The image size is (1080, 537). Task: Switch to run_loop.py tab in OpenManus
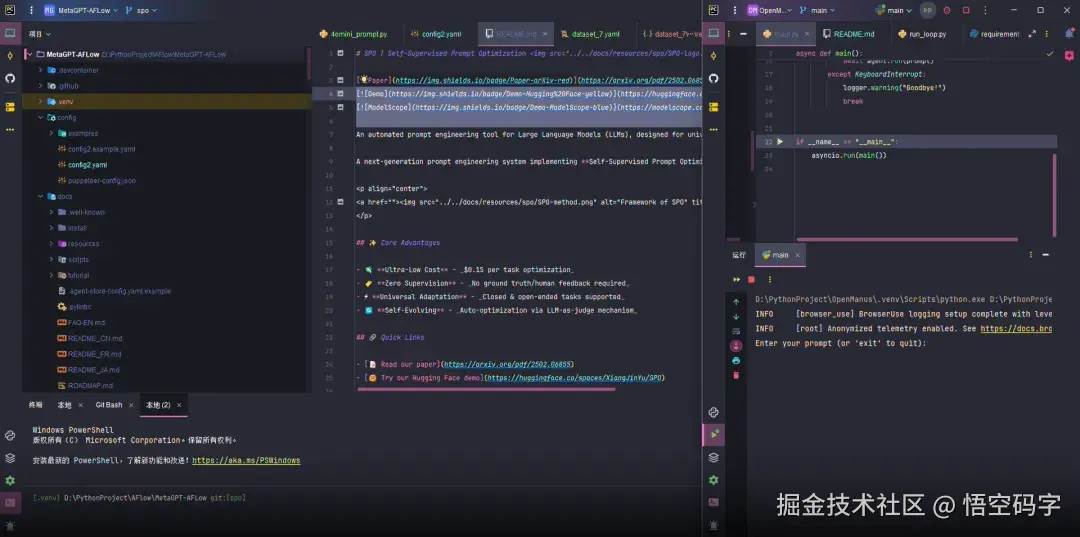coord(922,34)
